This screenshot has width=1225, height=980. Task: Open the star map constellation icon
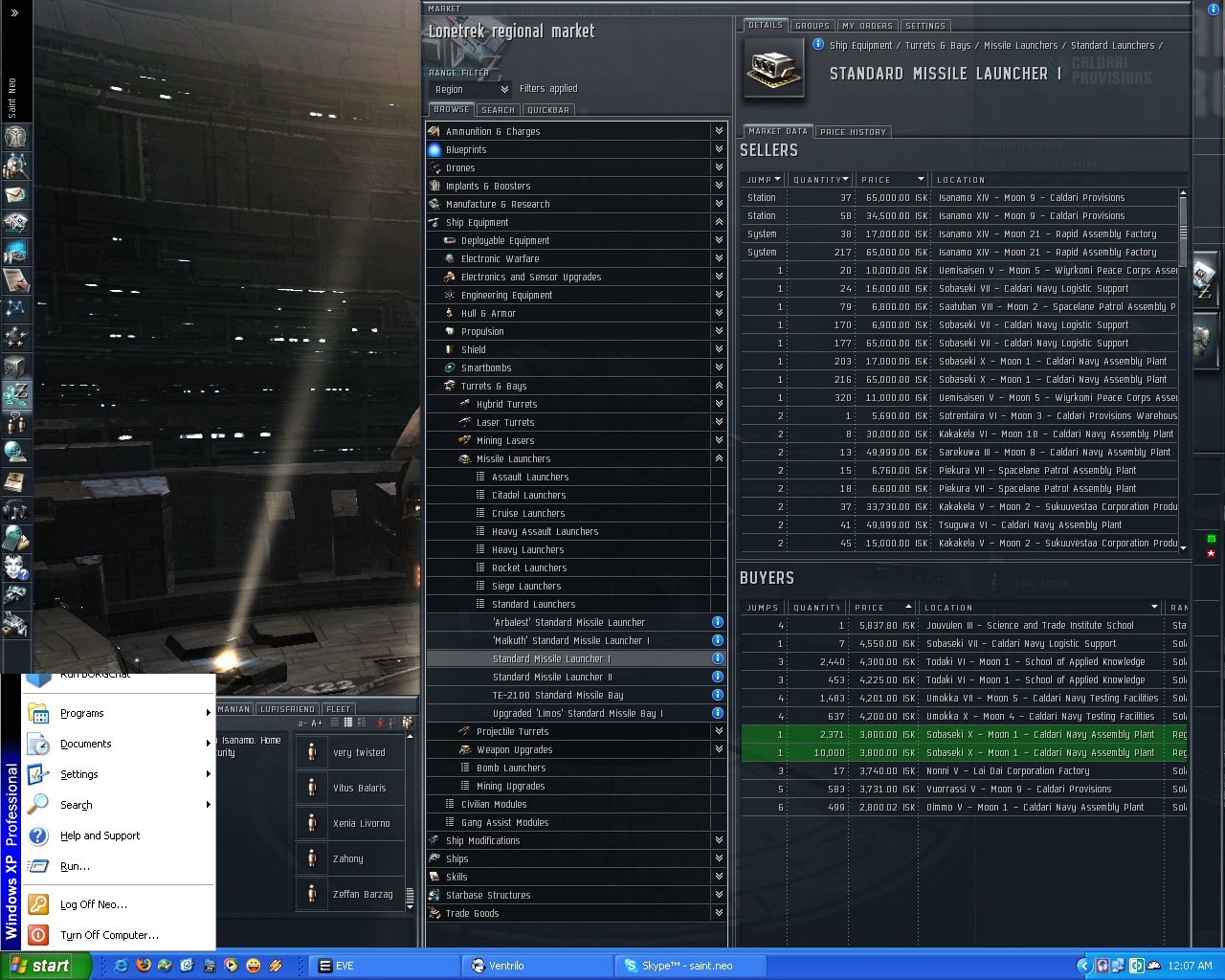15,308
